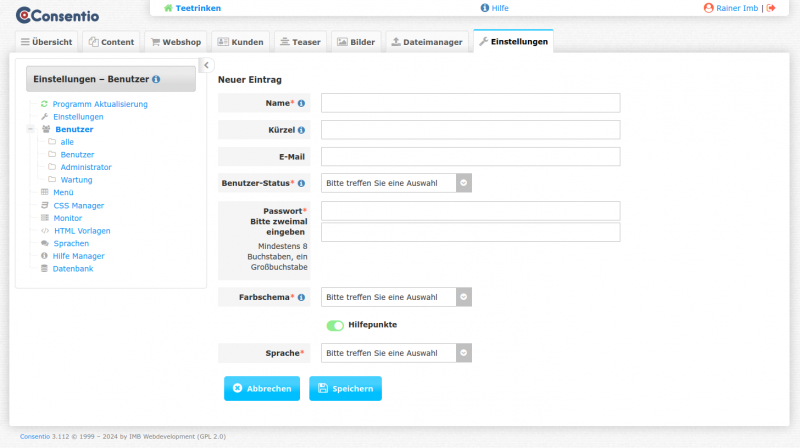The image size is (800, 448).
Task: Click the info icon next to Farbschema
Action: [x=301, y=297]
